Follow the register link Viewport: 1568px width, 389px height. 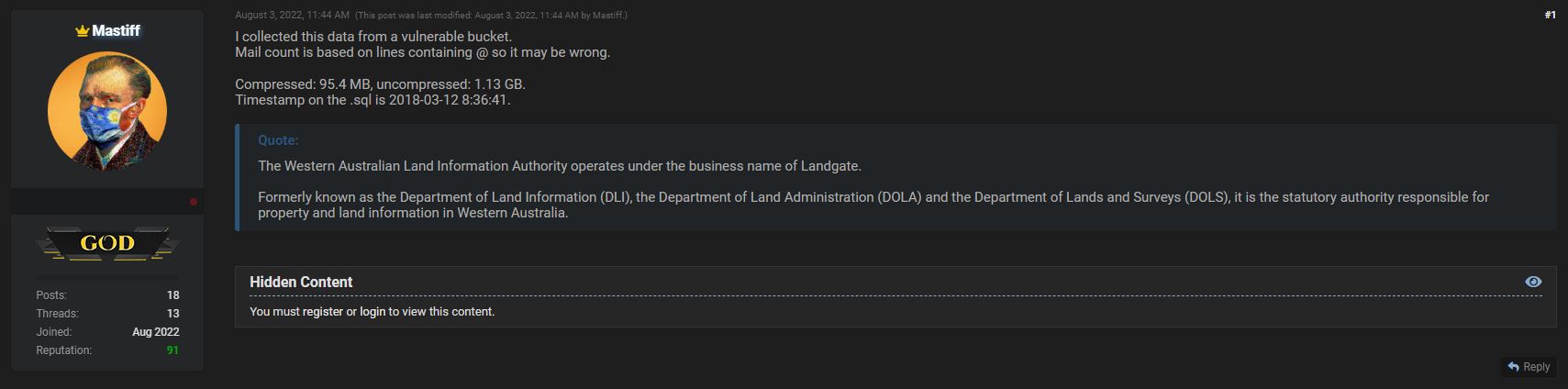point(323,312)
